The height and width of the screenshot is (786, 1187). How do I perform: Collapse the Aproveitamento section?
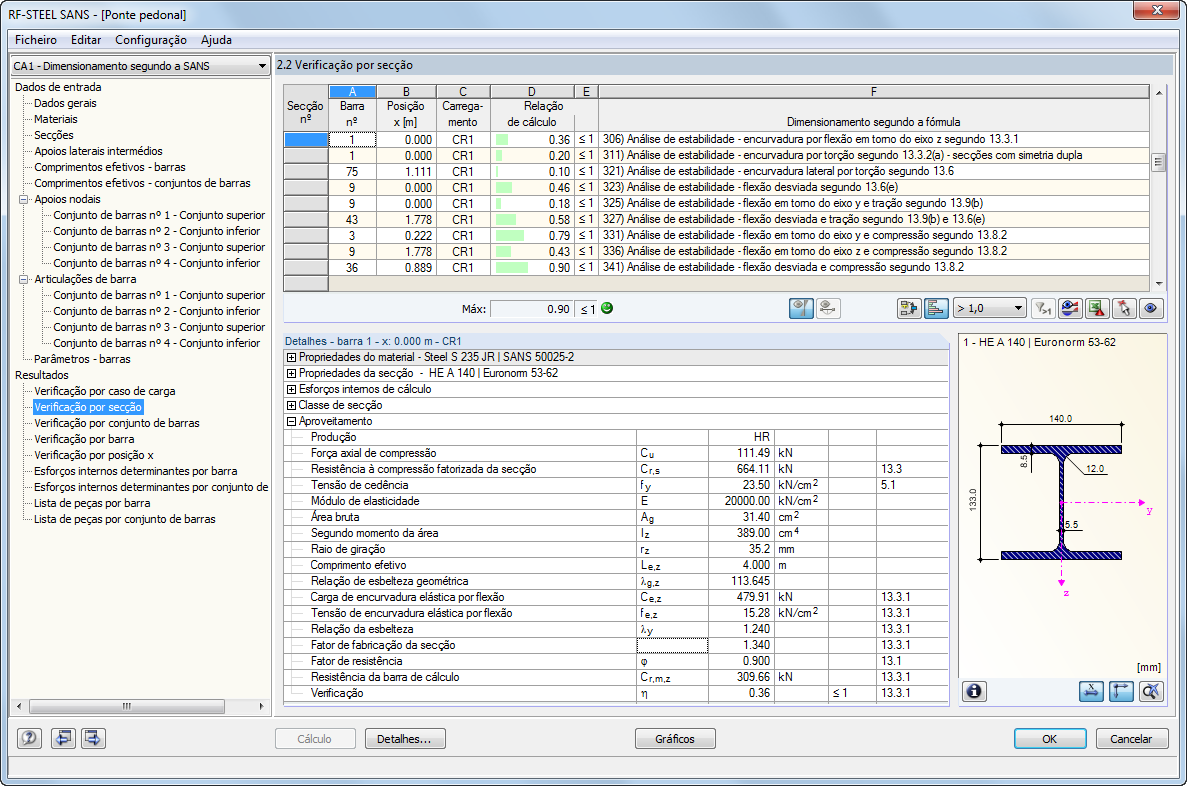(x=291, y=422)
